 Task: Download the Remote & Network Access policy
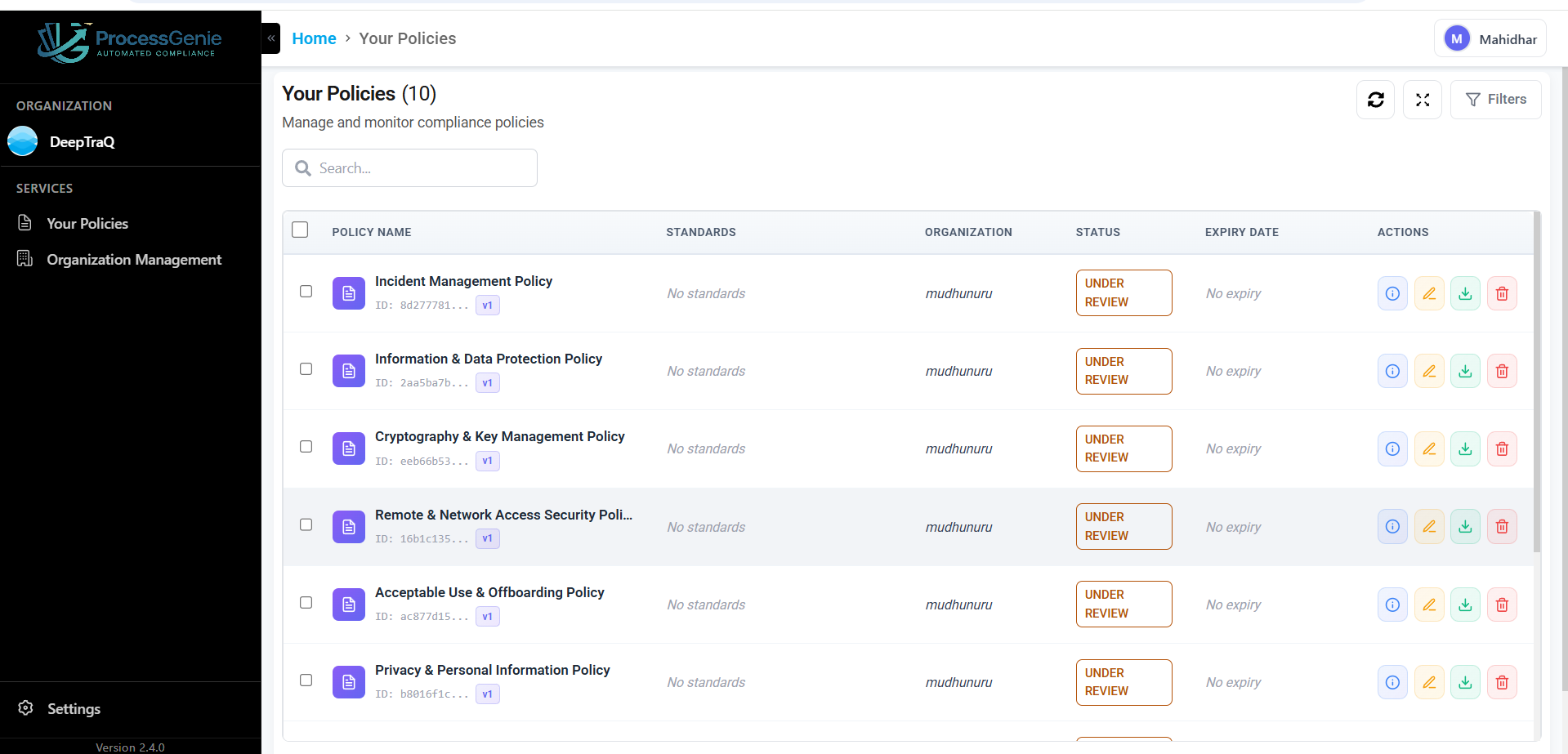pyautogui.click(x=1466, y=527)
